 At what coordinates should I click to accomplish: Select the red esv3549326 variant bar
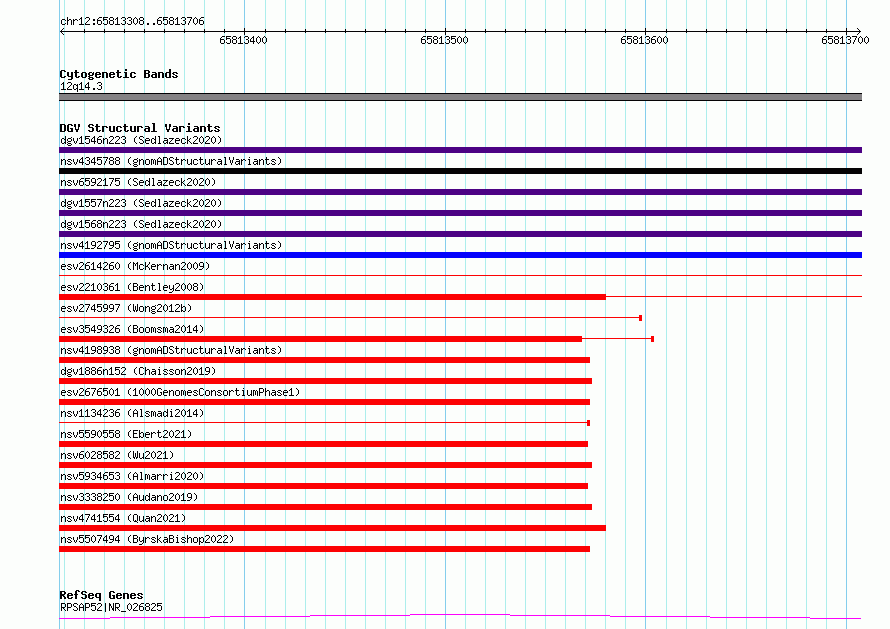tap(321, 339)
